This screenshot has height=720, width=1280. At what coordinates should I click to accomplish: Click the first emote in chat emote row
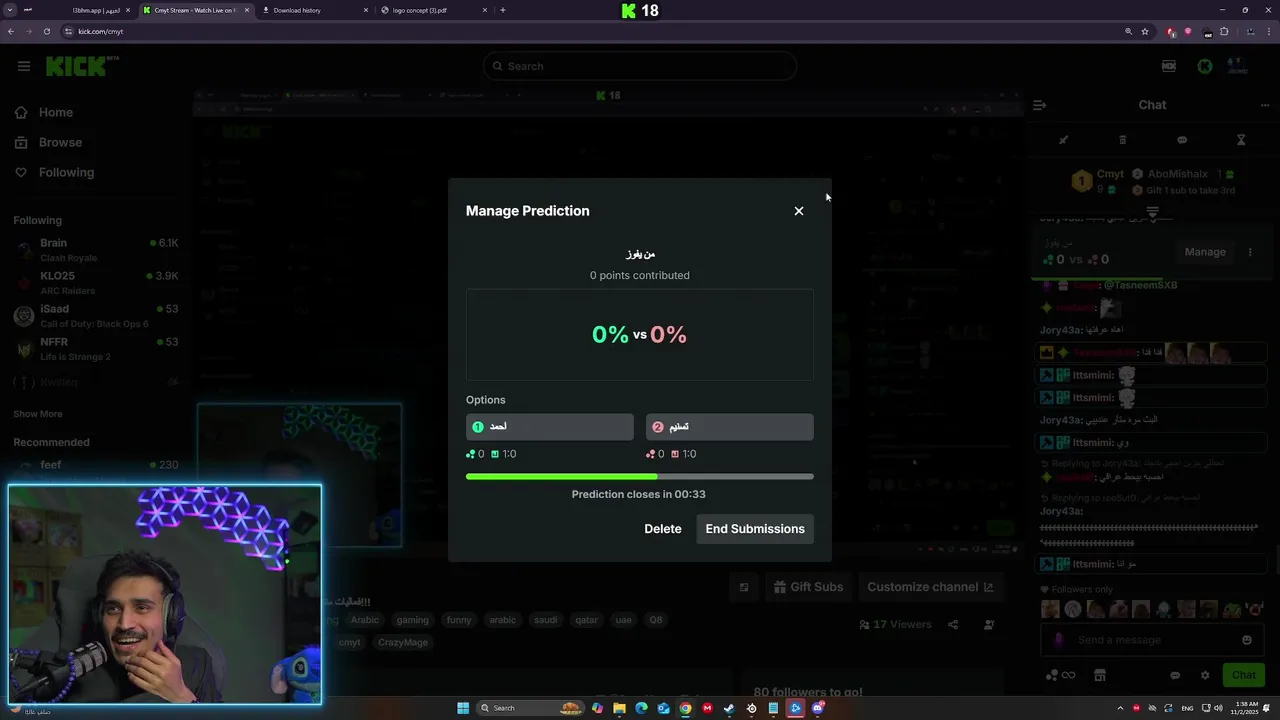(1050, 608)
